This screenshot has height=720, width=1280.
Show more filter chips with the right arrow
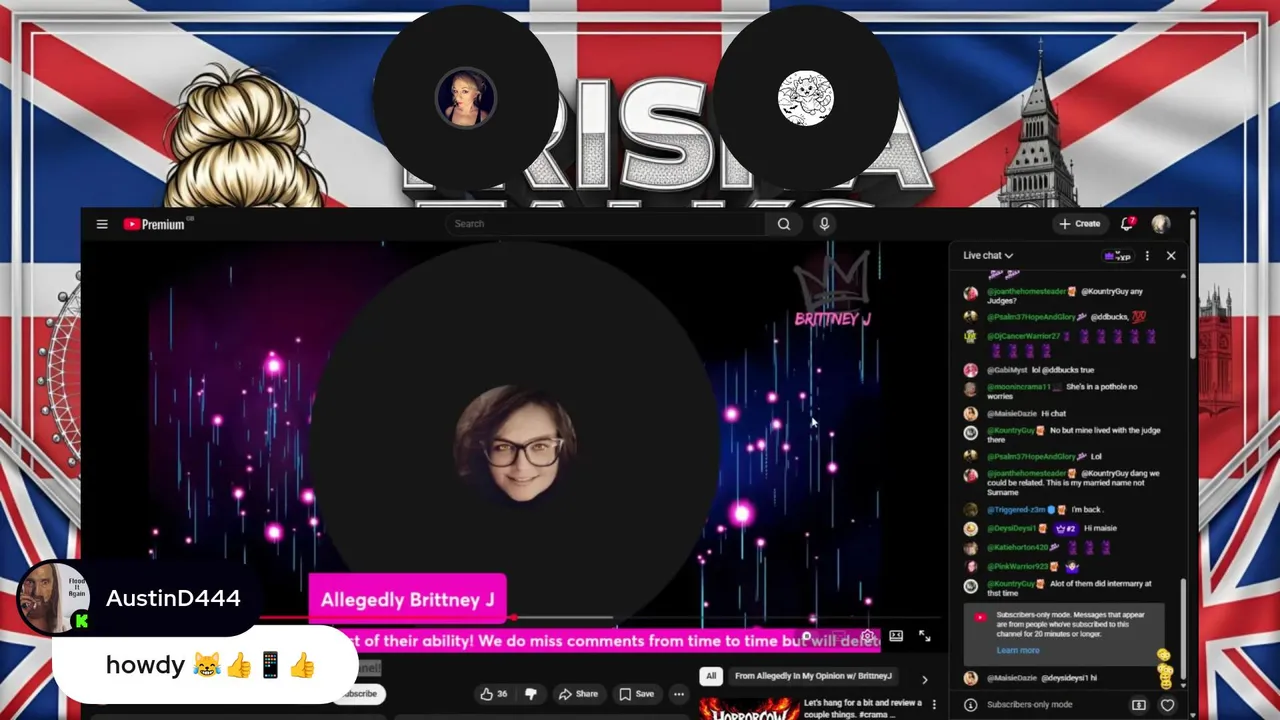coord(924,679)
